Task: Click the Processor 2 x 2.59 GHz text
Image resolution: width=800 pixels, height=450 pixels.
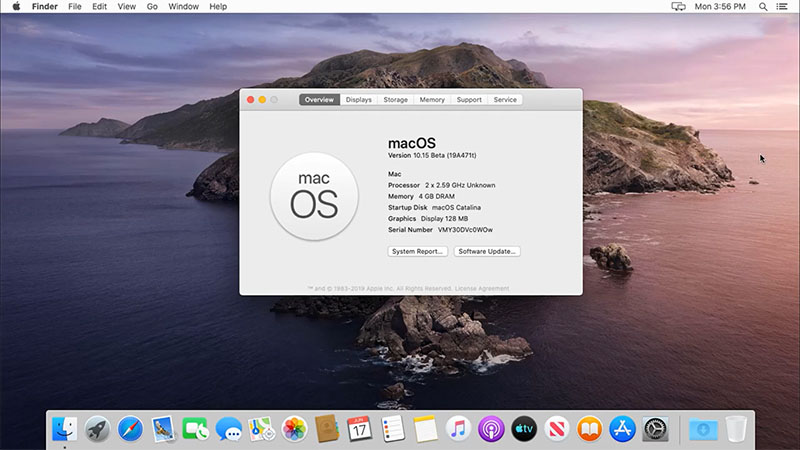Action: (441, 185)
